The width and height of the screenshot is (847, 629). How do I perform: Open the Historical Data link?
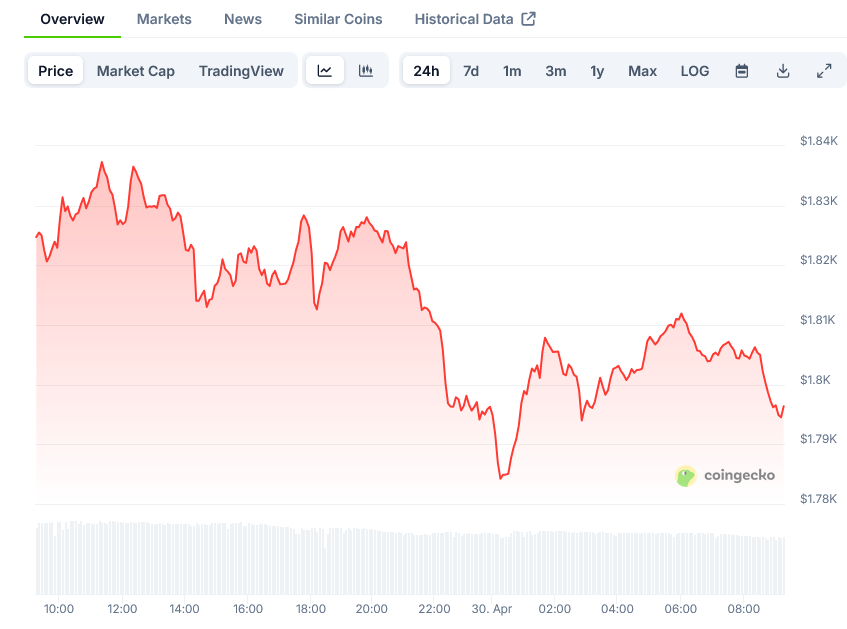(x=464, y=19)
